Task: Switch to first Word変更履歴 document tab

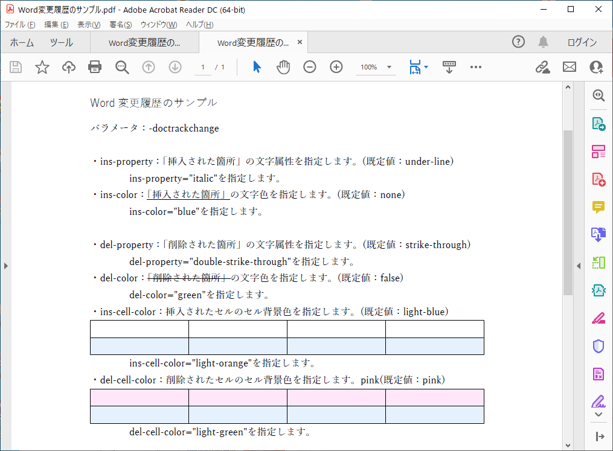Action: click(x=144, y=43)
